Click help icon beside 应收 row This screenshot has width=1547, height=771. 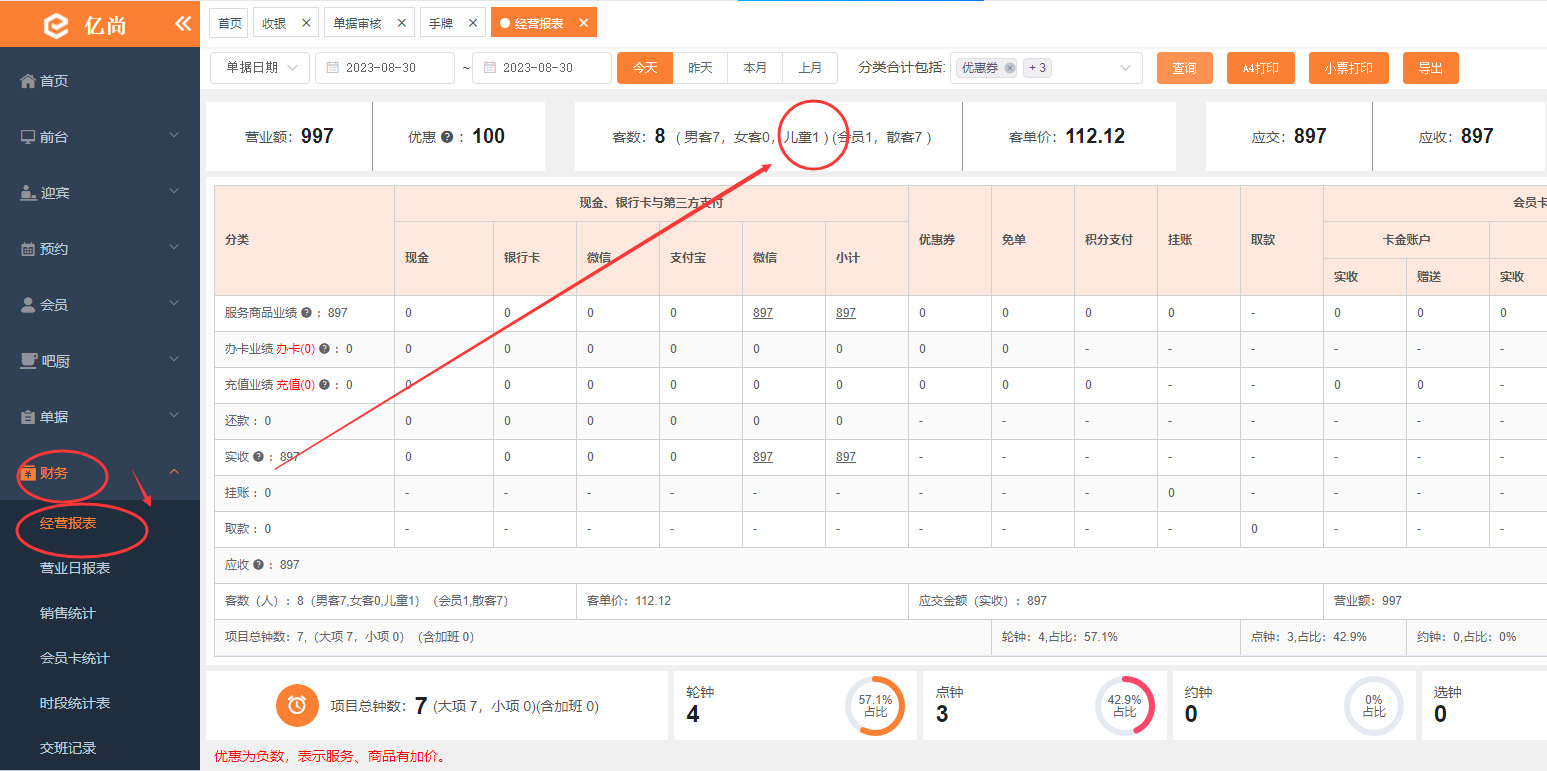[x=257, y=565]
